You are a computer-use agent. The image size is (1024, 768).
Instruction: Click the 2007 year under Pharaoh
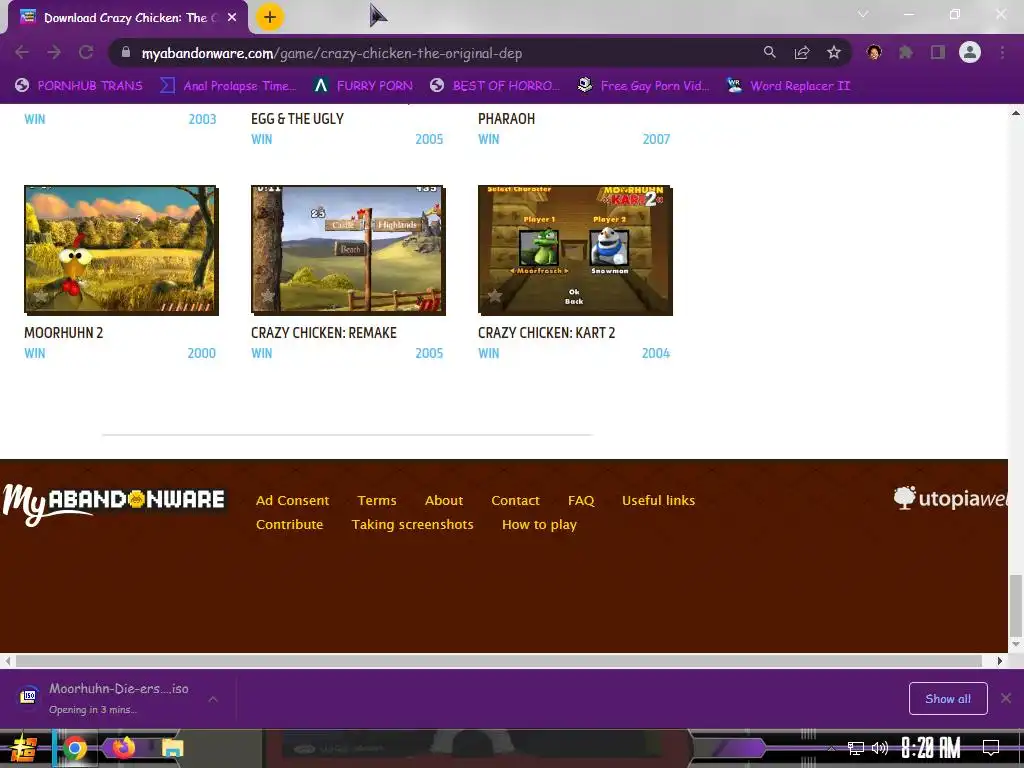(656, 139)
